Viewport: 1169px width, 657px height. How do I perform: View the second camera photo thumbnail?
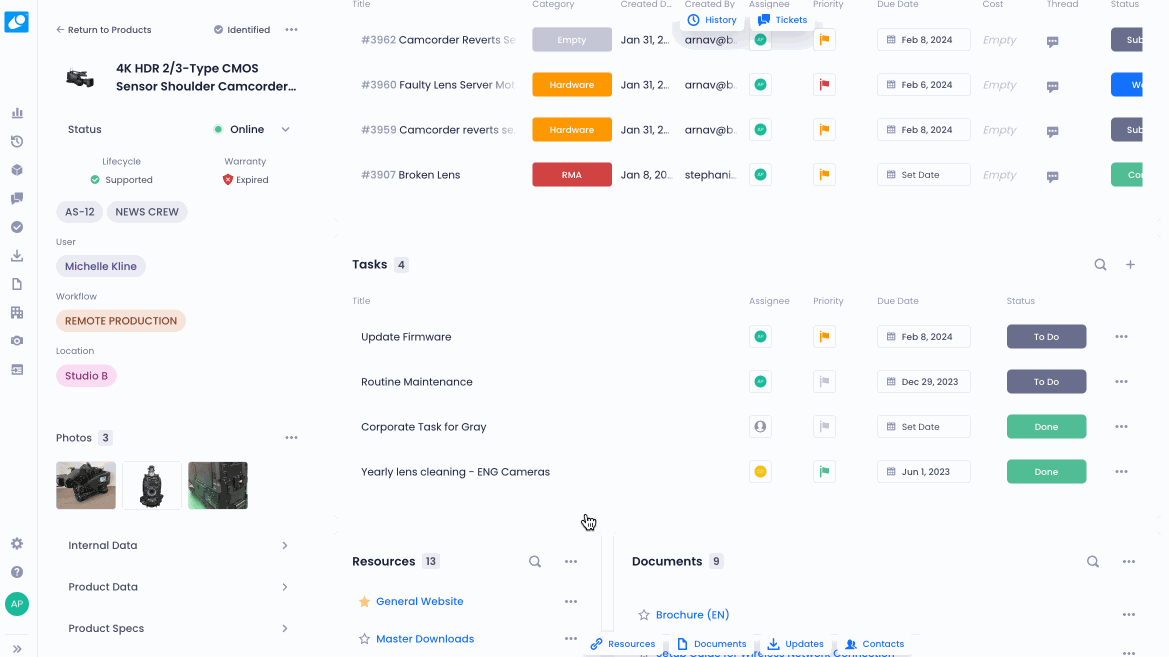click(152, 485)
